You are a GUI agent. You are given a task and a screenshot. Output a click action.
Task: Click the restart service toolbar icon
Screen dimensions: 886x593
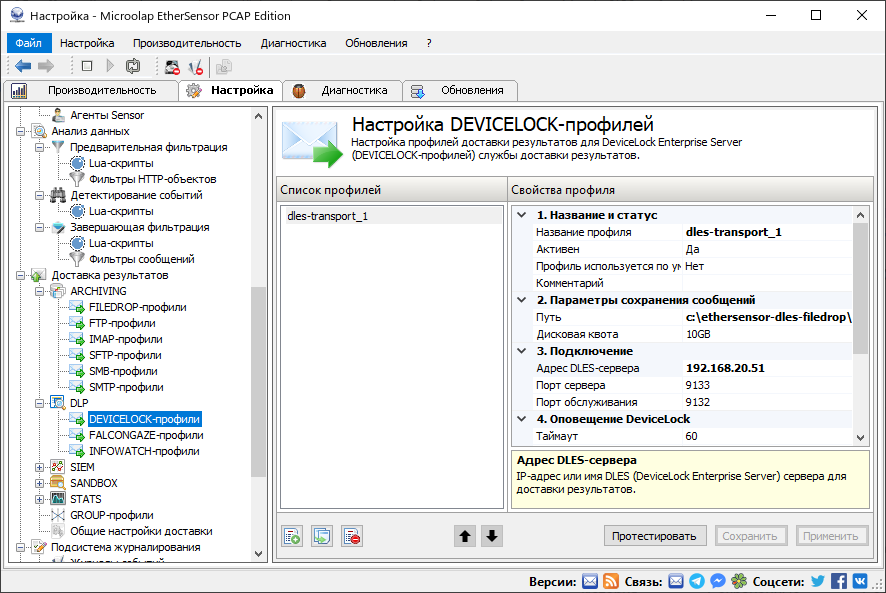coord(133,66)
